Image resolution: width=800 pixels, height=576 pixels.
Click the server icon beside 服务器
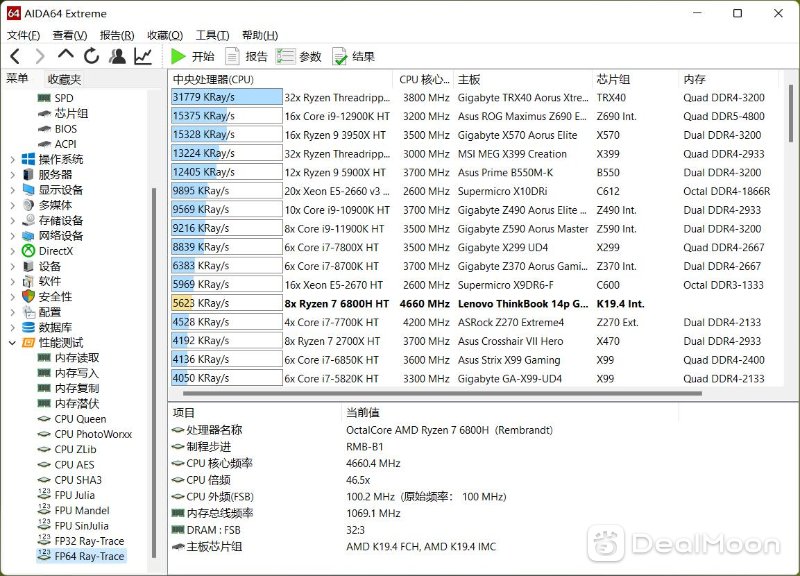point(29,174)
